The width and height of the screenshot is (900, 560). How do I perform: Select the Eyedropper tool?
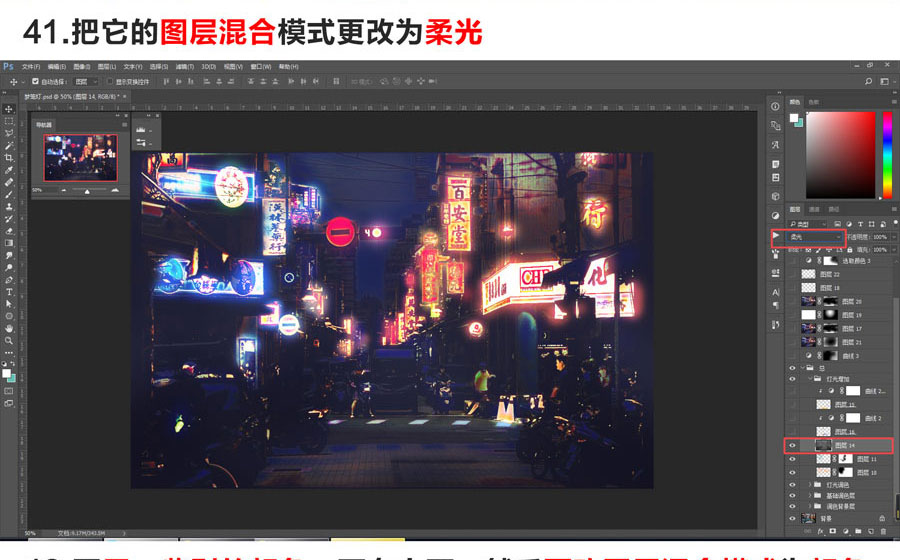(x=9, y=170)
